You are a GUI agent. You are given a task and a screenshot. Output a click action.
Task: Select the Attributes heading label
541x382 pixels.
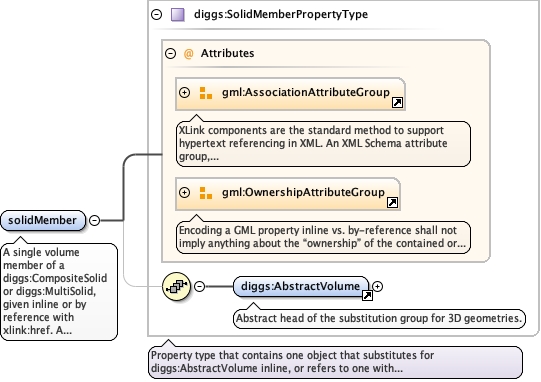227,53
